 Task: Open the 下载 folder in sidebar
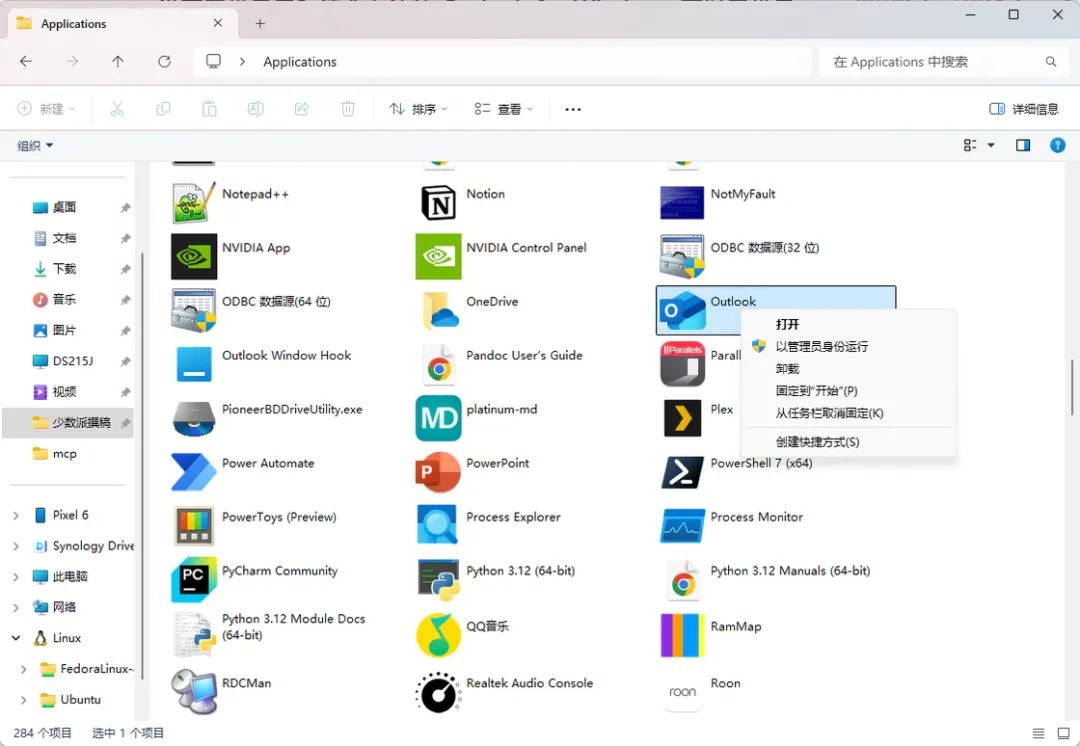64,269
